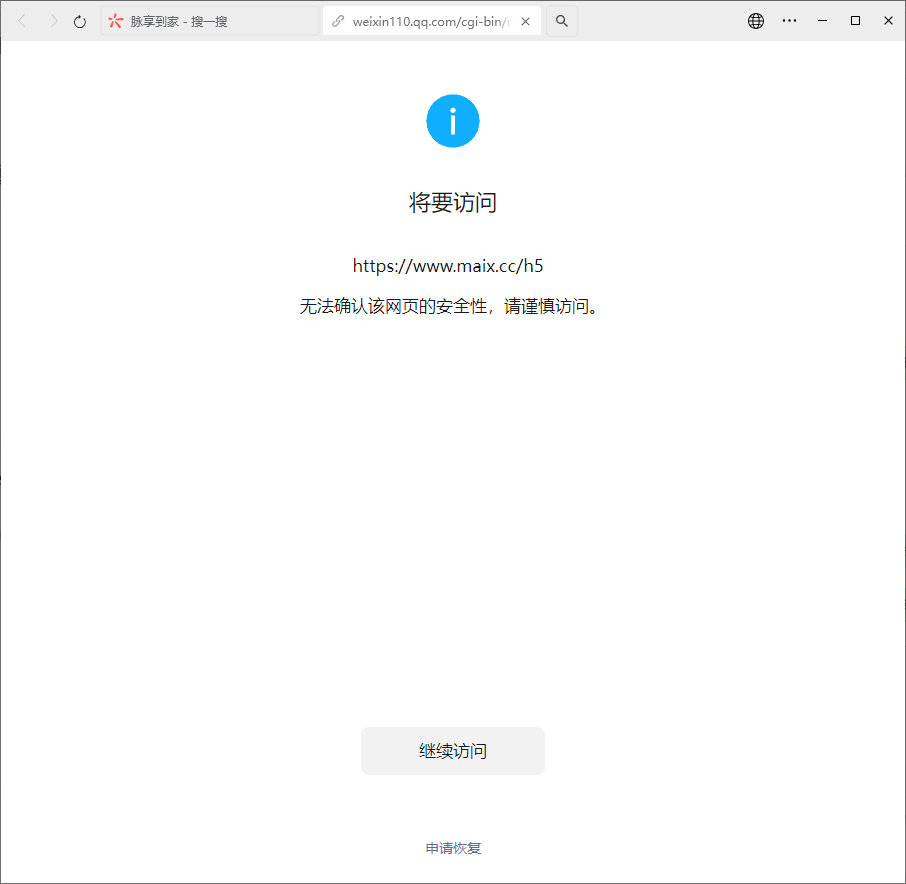Open search with the magnifier icon
This screenshot has height=884, width=906.
562,21
